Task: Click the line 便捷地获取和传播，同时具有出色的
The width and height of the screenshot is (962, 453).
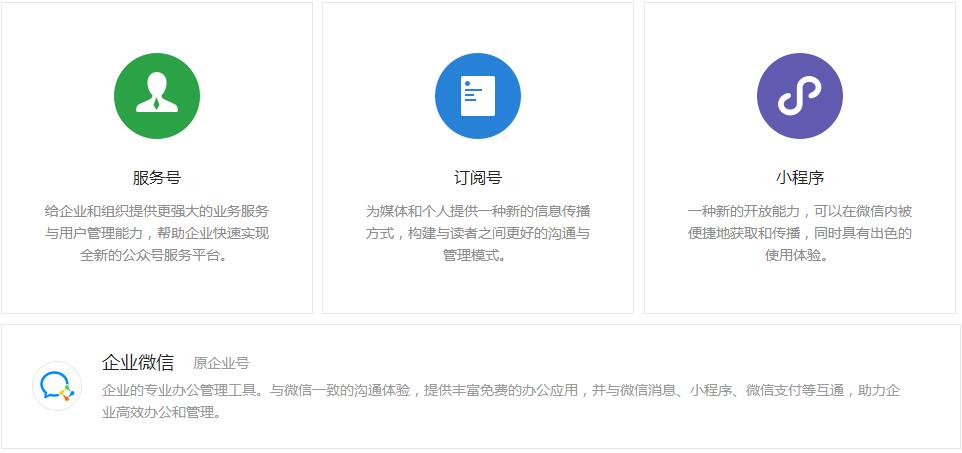Action: click(x=799, y=233)
